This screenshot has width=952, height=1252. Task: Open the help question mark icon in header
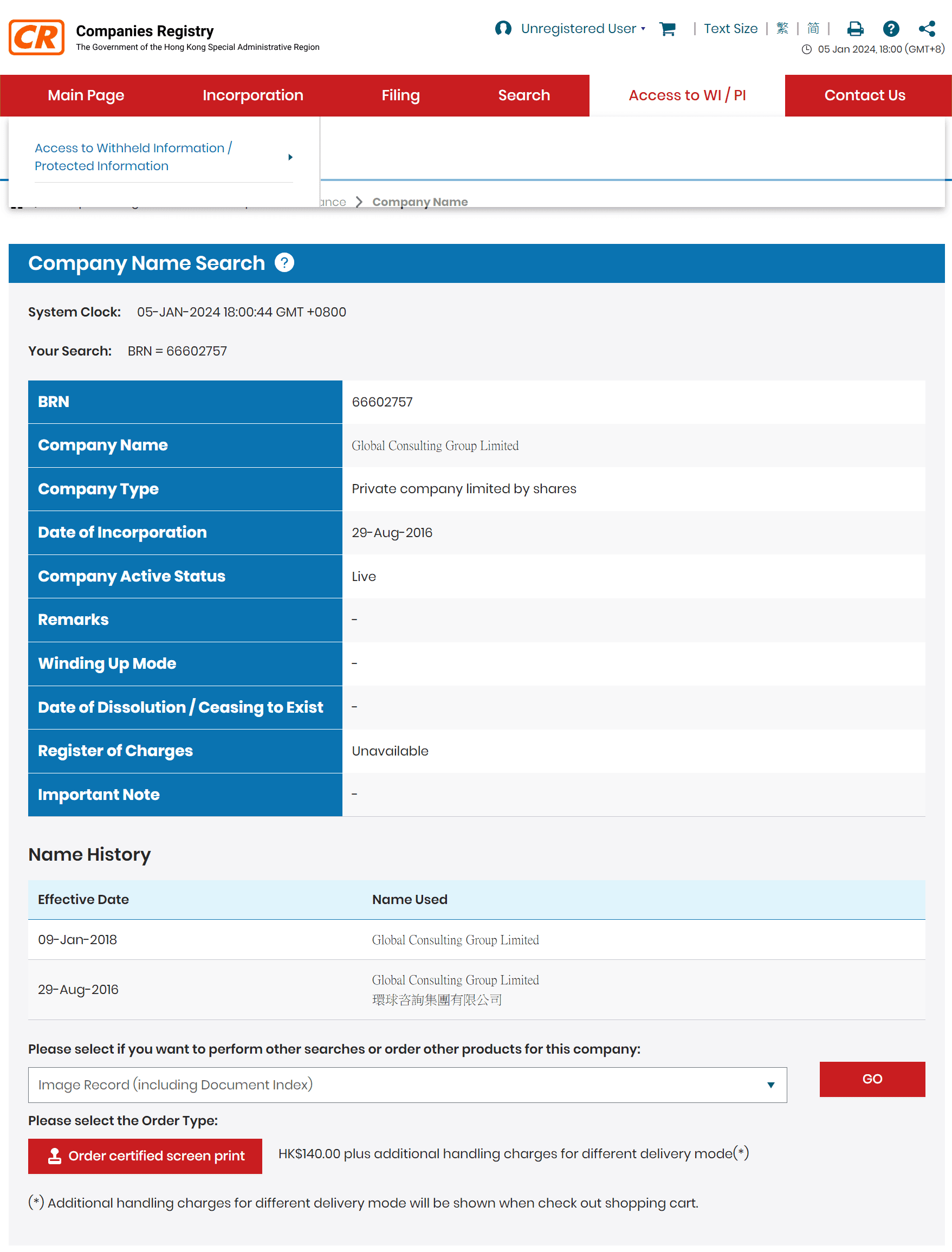click(x=890, y=29)
